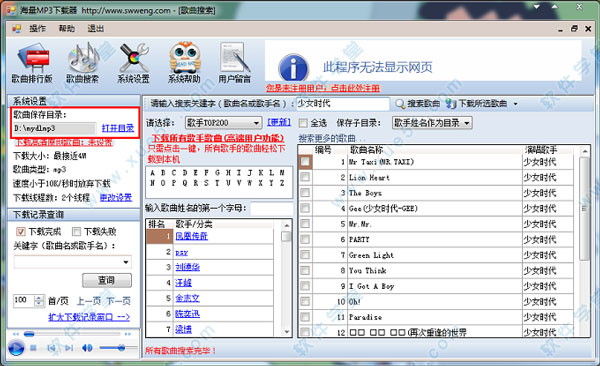Click the 打开目录 link

[118, 128]
